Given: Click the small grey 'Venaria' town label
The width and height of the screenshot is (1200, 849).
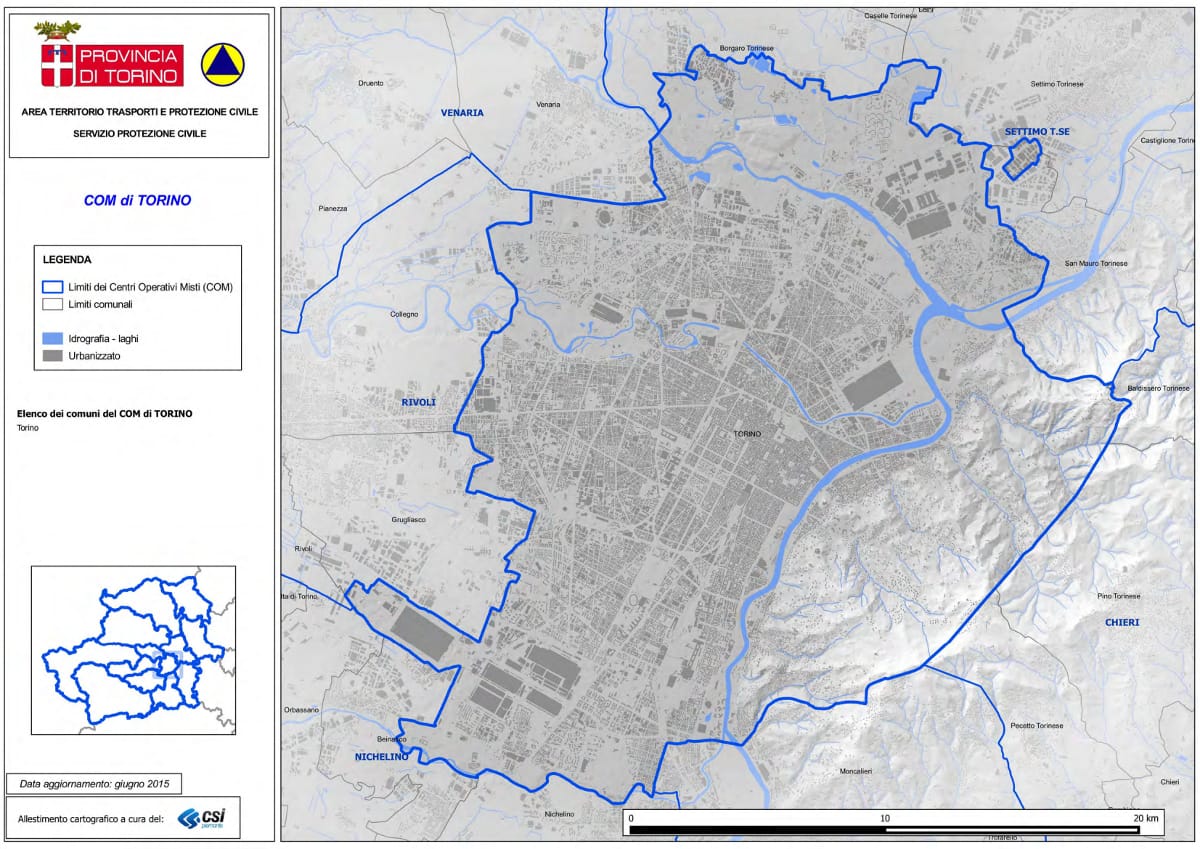Looking at the screenshot, I should pyautogui.click(x=548, y=104).
